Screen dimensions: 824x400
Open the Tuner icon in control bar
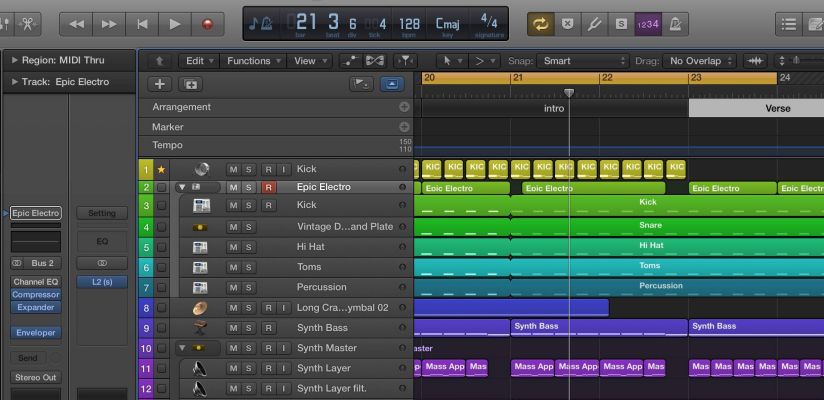click(595, 23)
